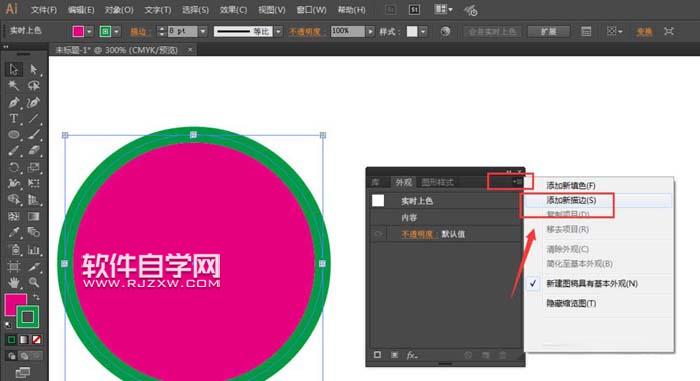Screen dimensions: 700x381
Task: Select the Ellipse tool
Action: 13,134
